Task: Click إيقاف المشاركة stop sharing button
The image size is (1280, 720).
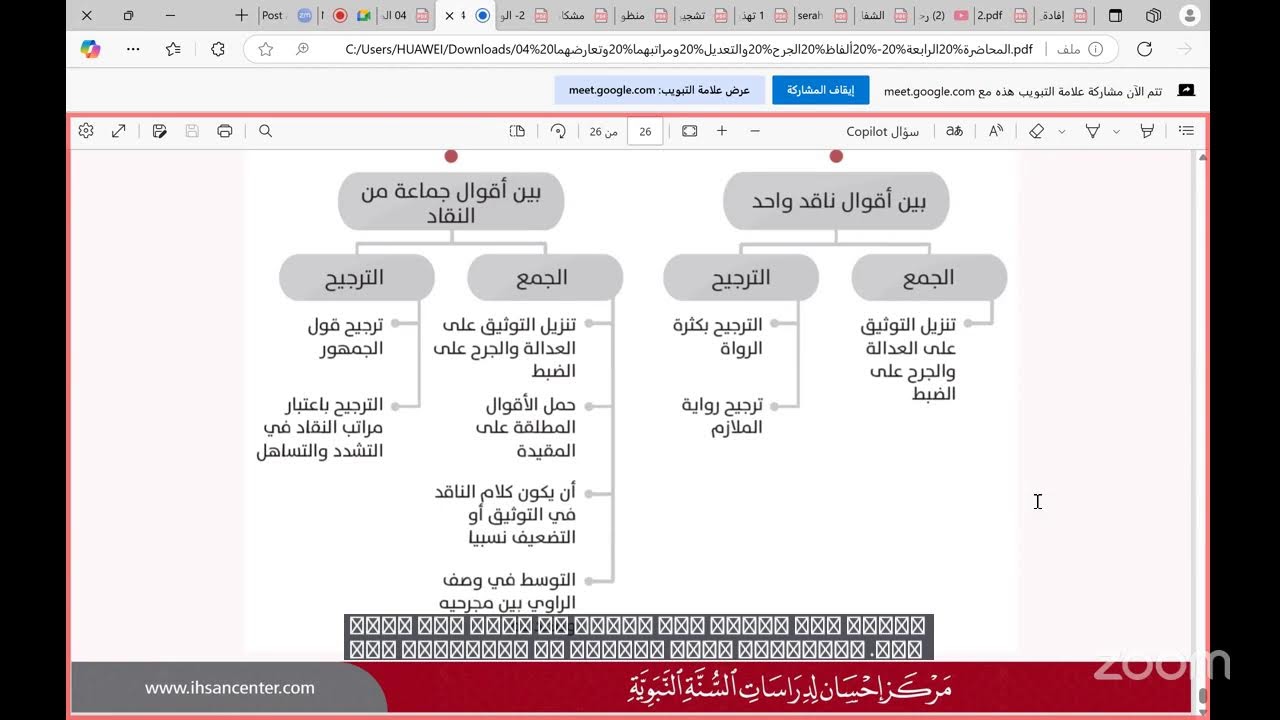Action: 820,90
